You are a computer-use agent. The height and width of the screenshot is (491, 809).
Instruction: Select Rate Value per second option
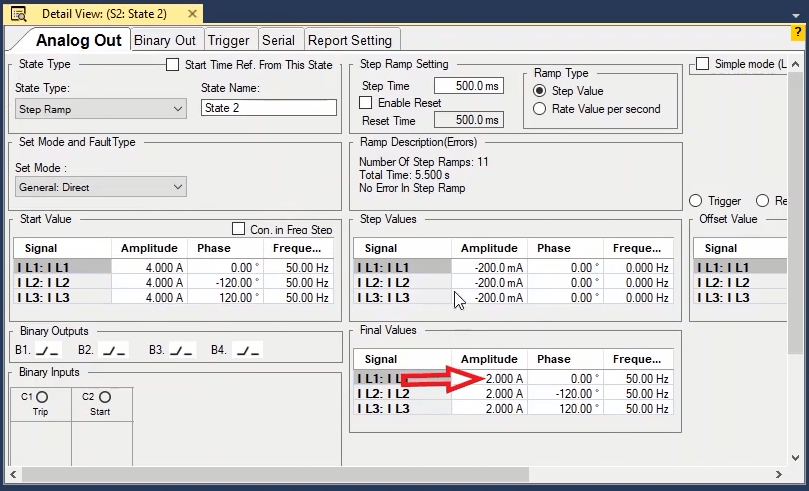click(539, 109)
